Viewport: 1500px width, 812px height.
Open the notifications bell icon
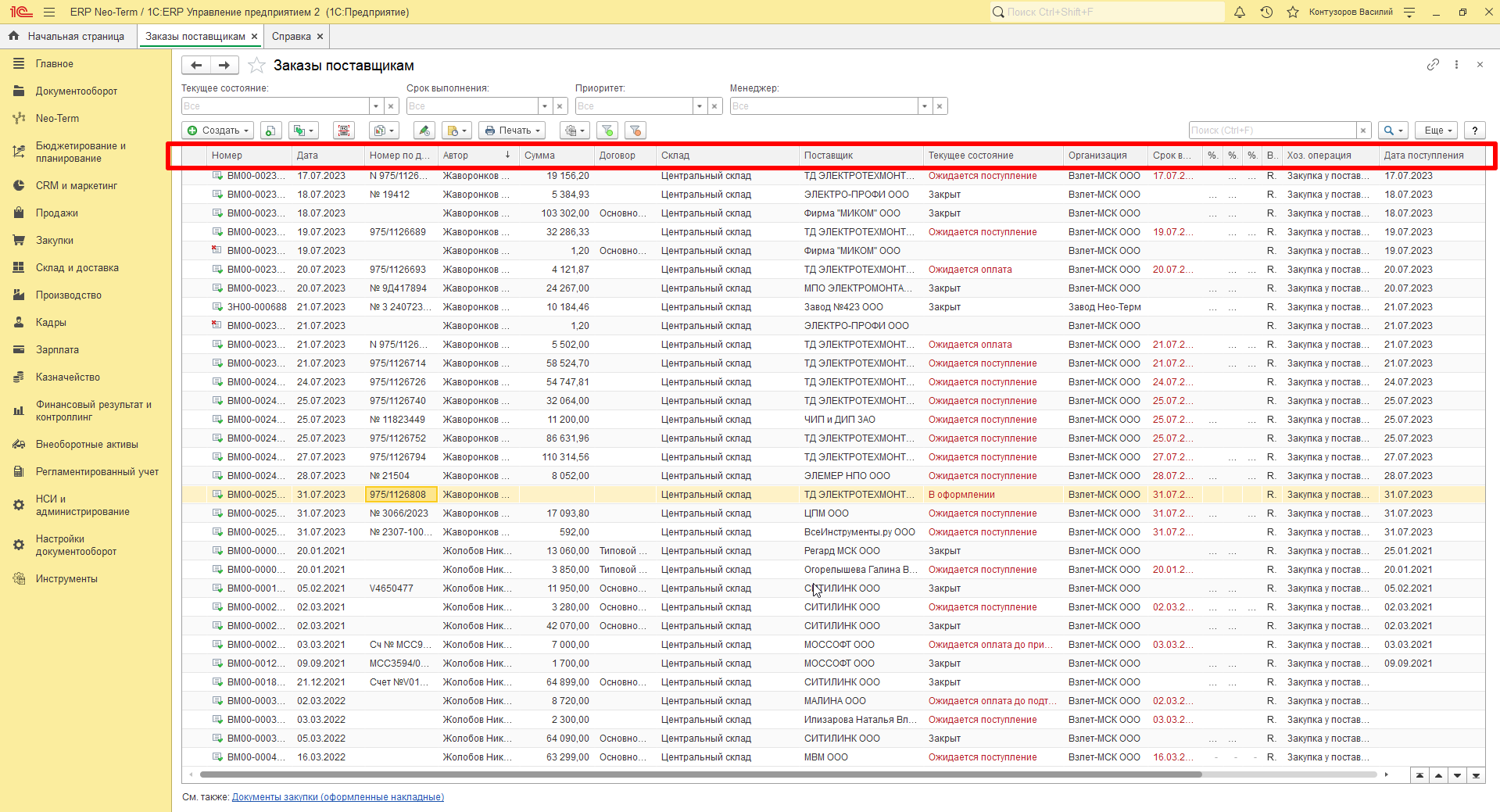tap(1240, 12)
